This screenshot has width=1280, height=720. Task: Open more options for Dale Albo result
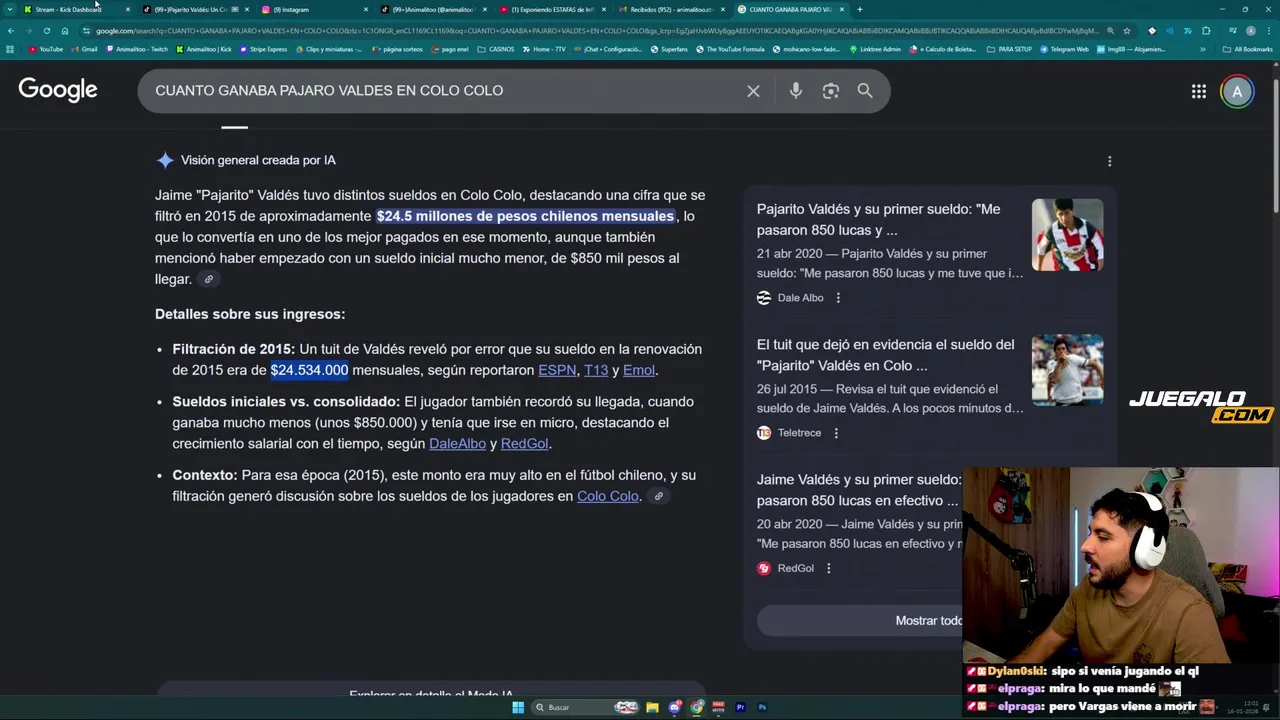[x=838, y=298]
